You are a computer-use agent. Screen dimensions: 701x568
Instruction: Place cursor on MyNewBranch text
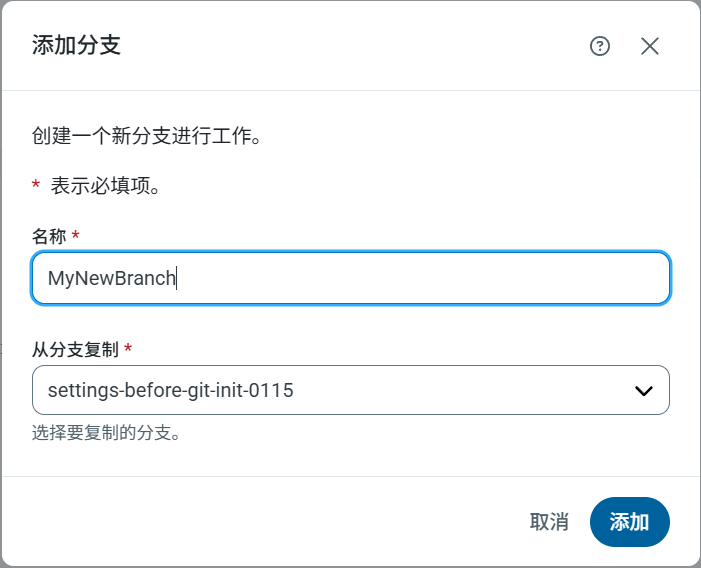111,278
